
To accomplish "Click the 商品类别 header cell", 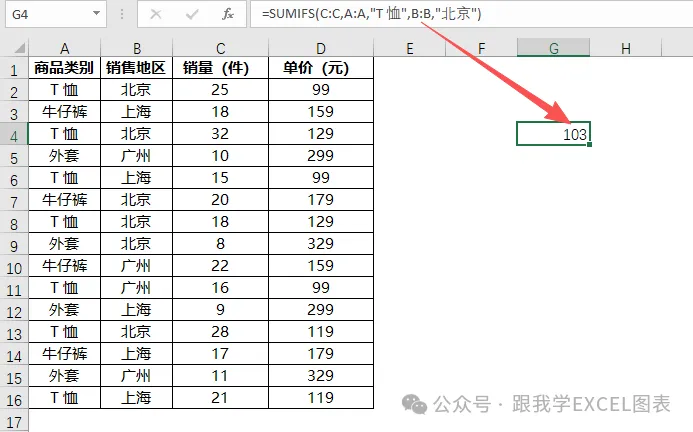I will coord(65,68).
